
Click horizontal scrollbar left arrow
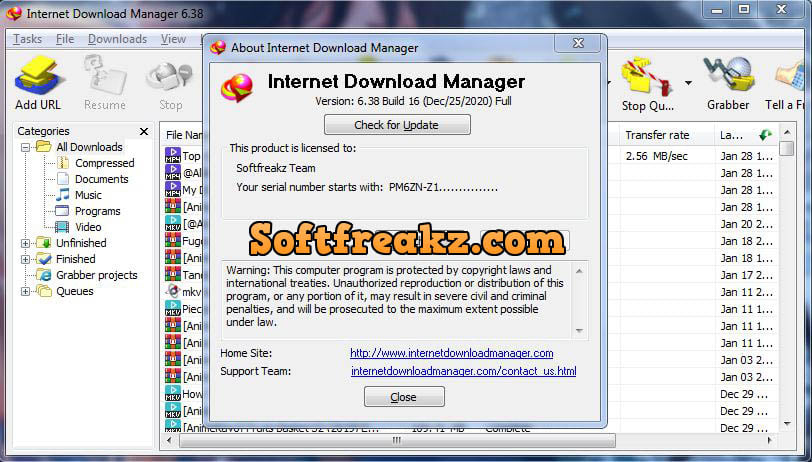(x=170, y=441)
